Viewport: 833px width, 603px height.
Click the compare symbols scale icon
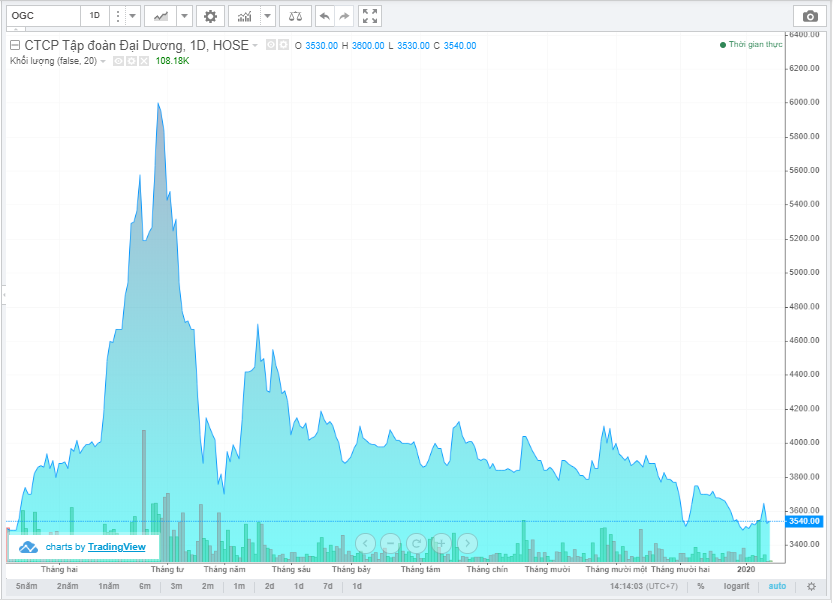point(295,16)
